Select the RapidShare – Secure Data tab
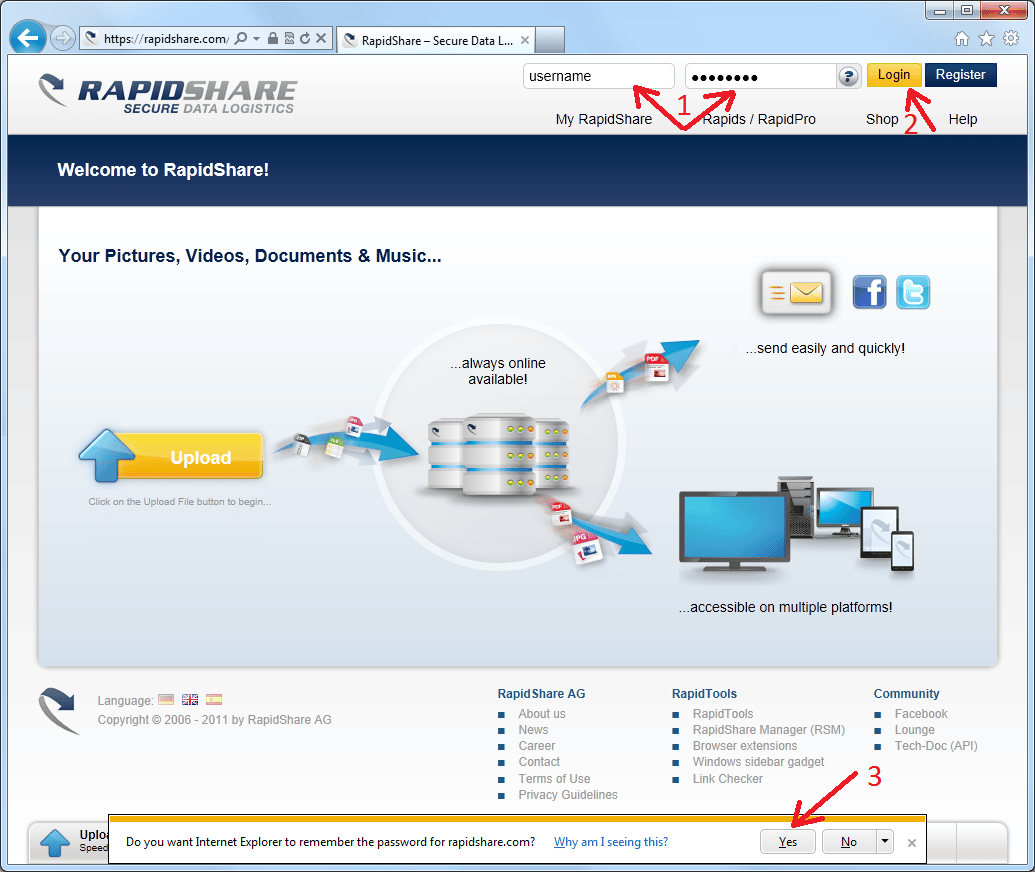This screenshot has height=872, width=1035. 436,40
